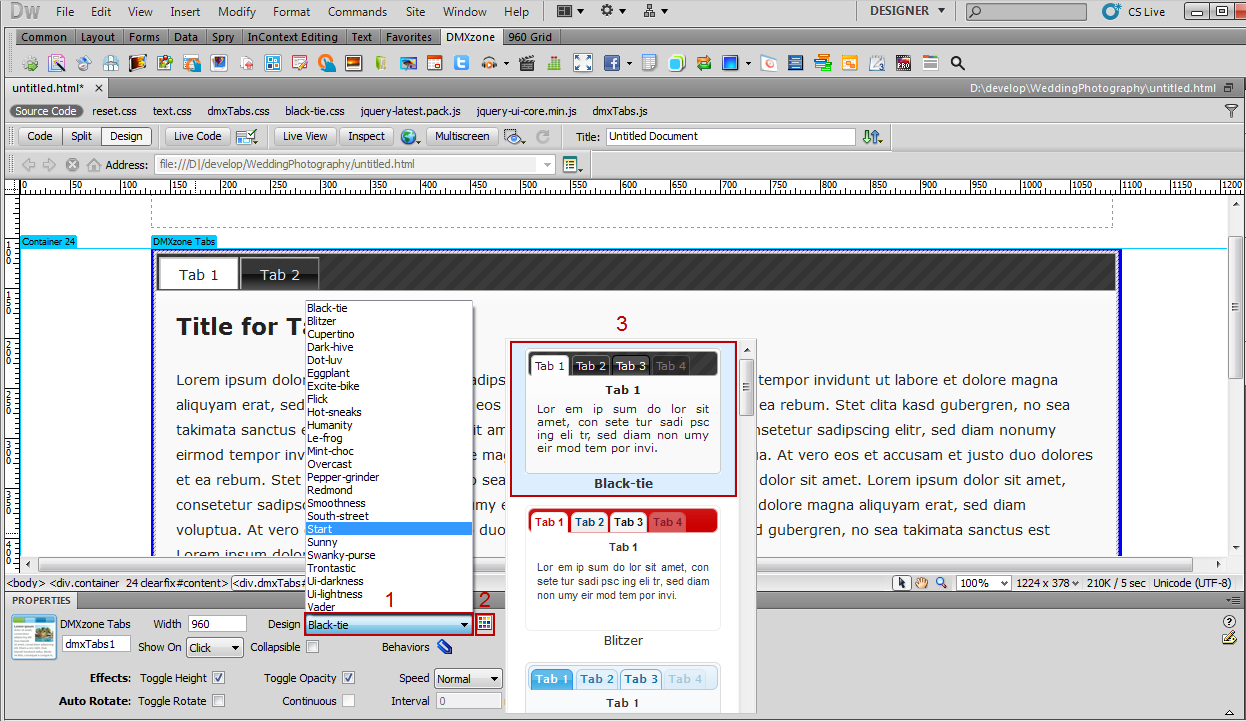The image size is (1246, 721).
Task: Click the Live Code options icon
Action: [246, 136]
